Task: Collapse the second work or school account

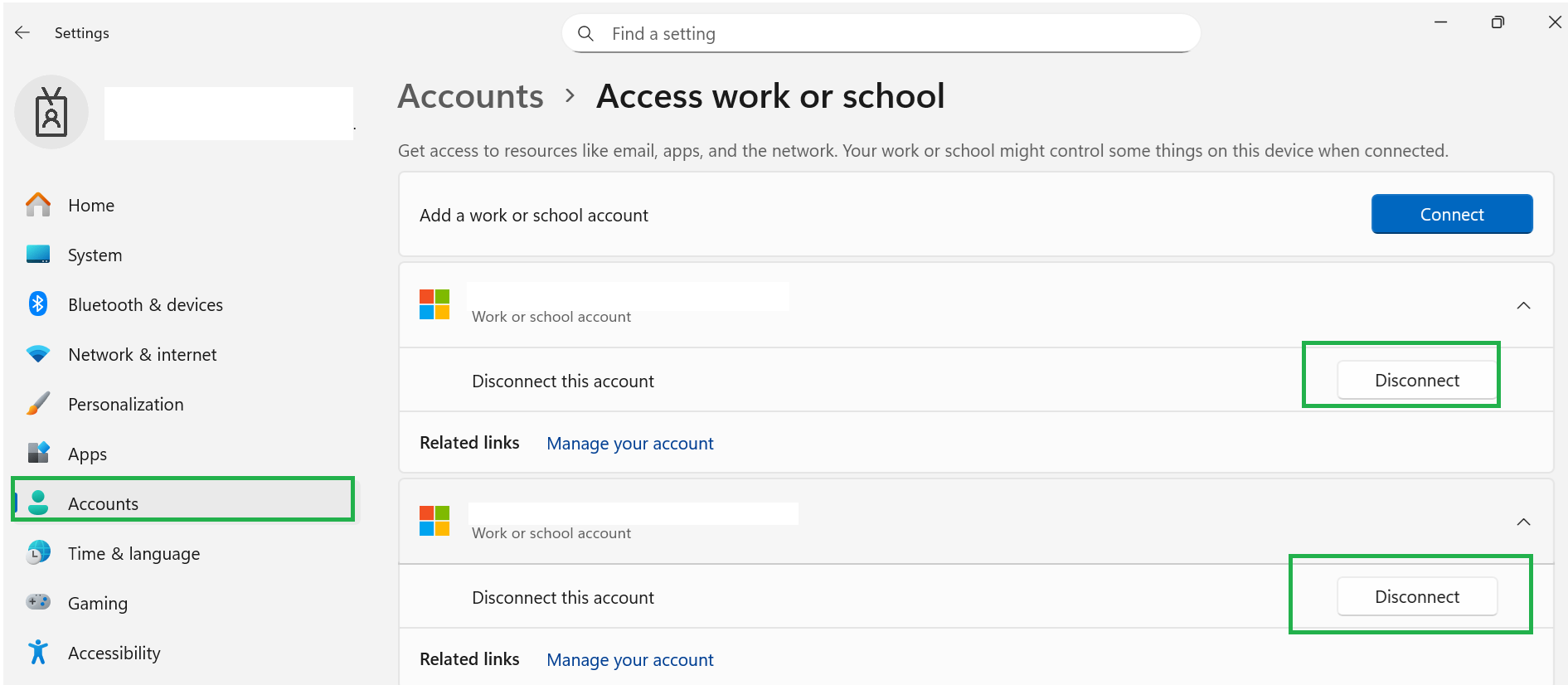Action: pyautogui.click(x=1523, y=522)
